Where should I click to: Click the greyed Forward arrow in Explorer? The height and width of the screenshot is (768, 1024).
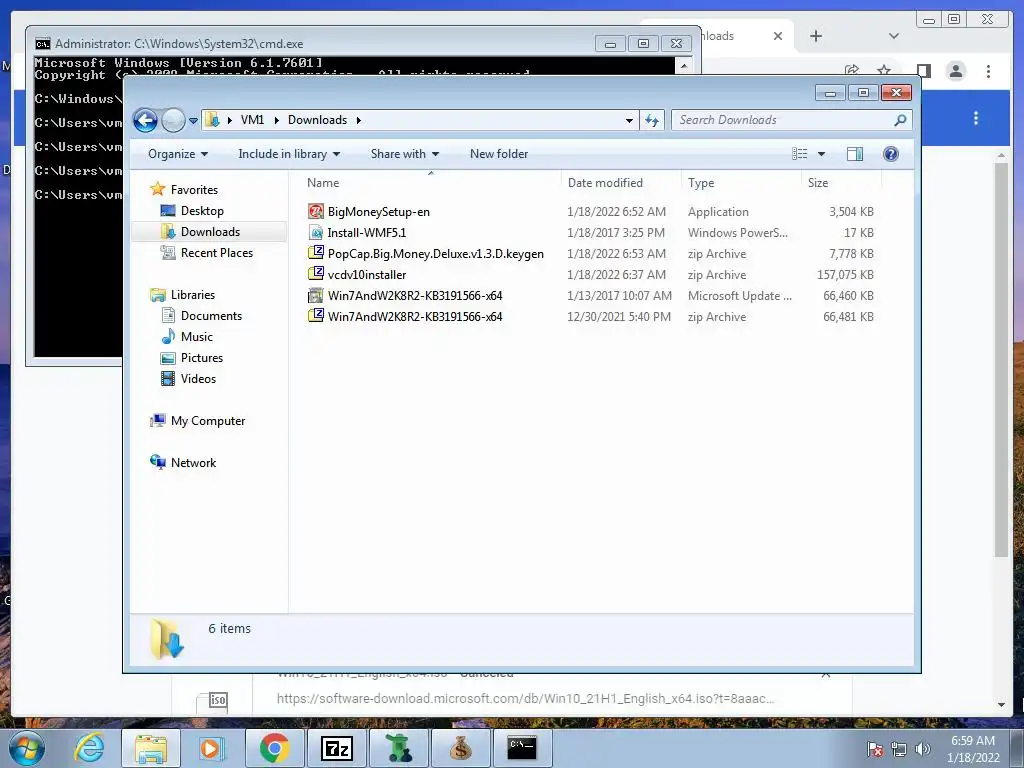[x=173, y=120]
